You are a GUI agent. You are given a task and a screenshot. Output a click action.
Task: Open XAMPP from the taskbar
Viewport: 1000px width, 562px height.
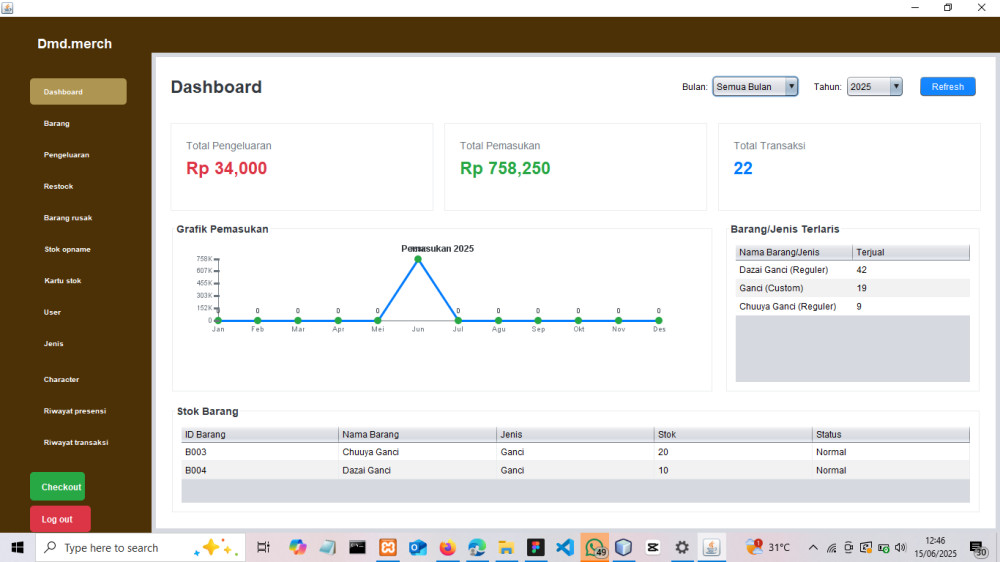tap(388, 547)
